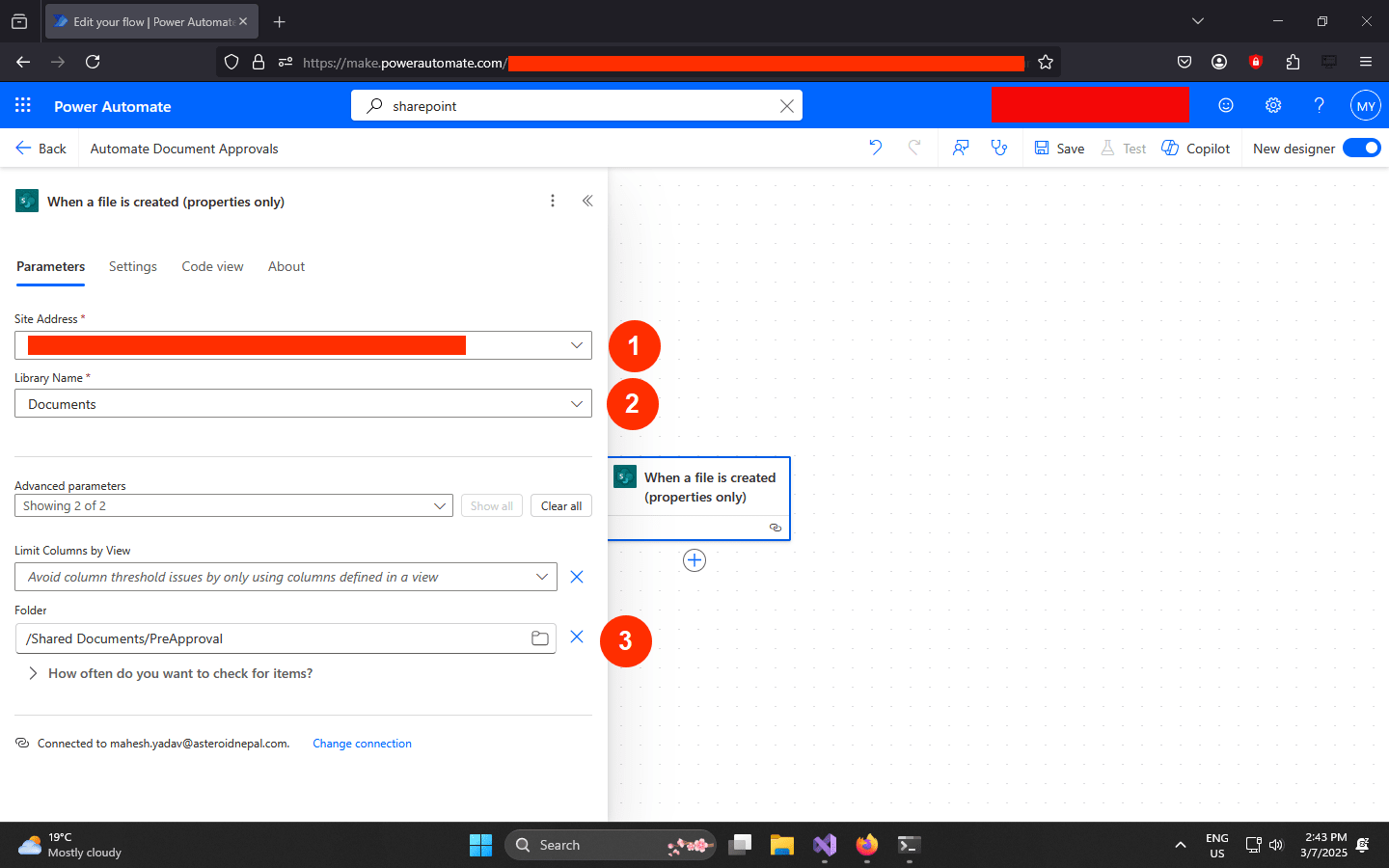Open the browser account icon
The width and height of the screenshot is (1389, 868).
pyautogui.click(x=1219, y=62)
